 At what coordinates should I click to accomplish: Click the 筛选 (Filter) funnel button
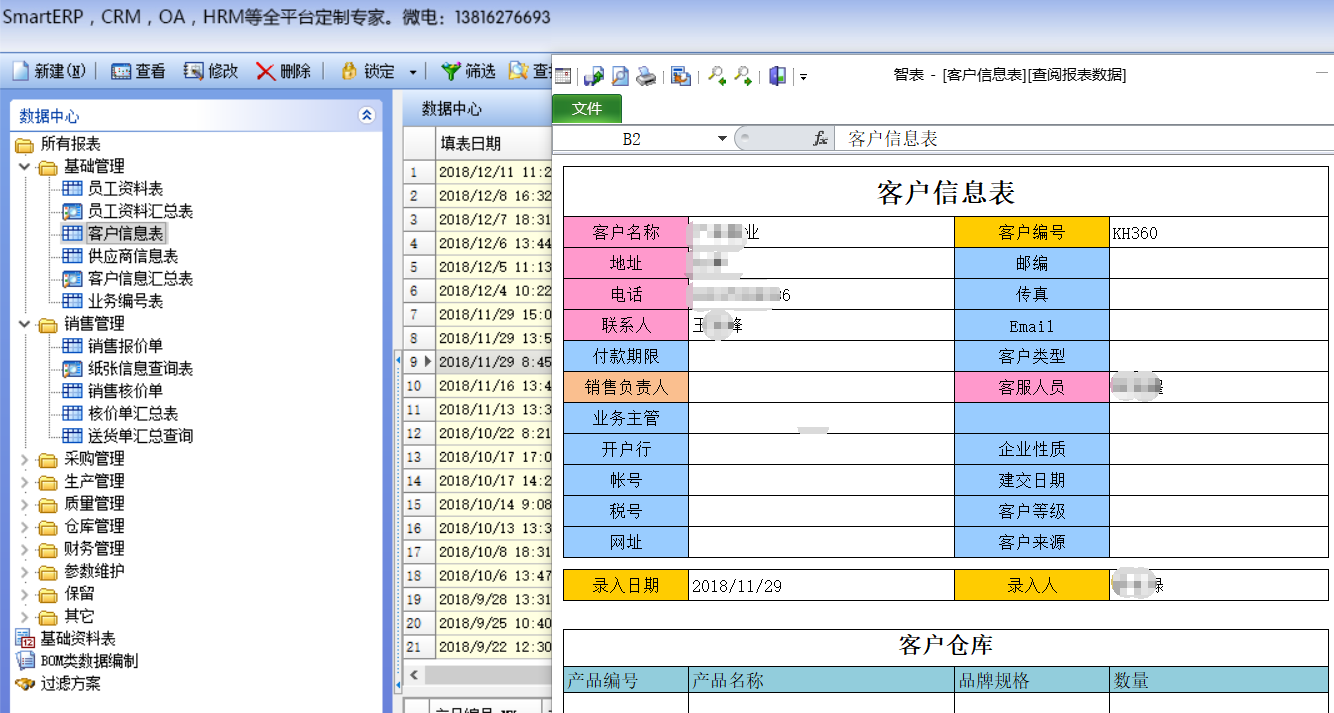click(468, 71)
